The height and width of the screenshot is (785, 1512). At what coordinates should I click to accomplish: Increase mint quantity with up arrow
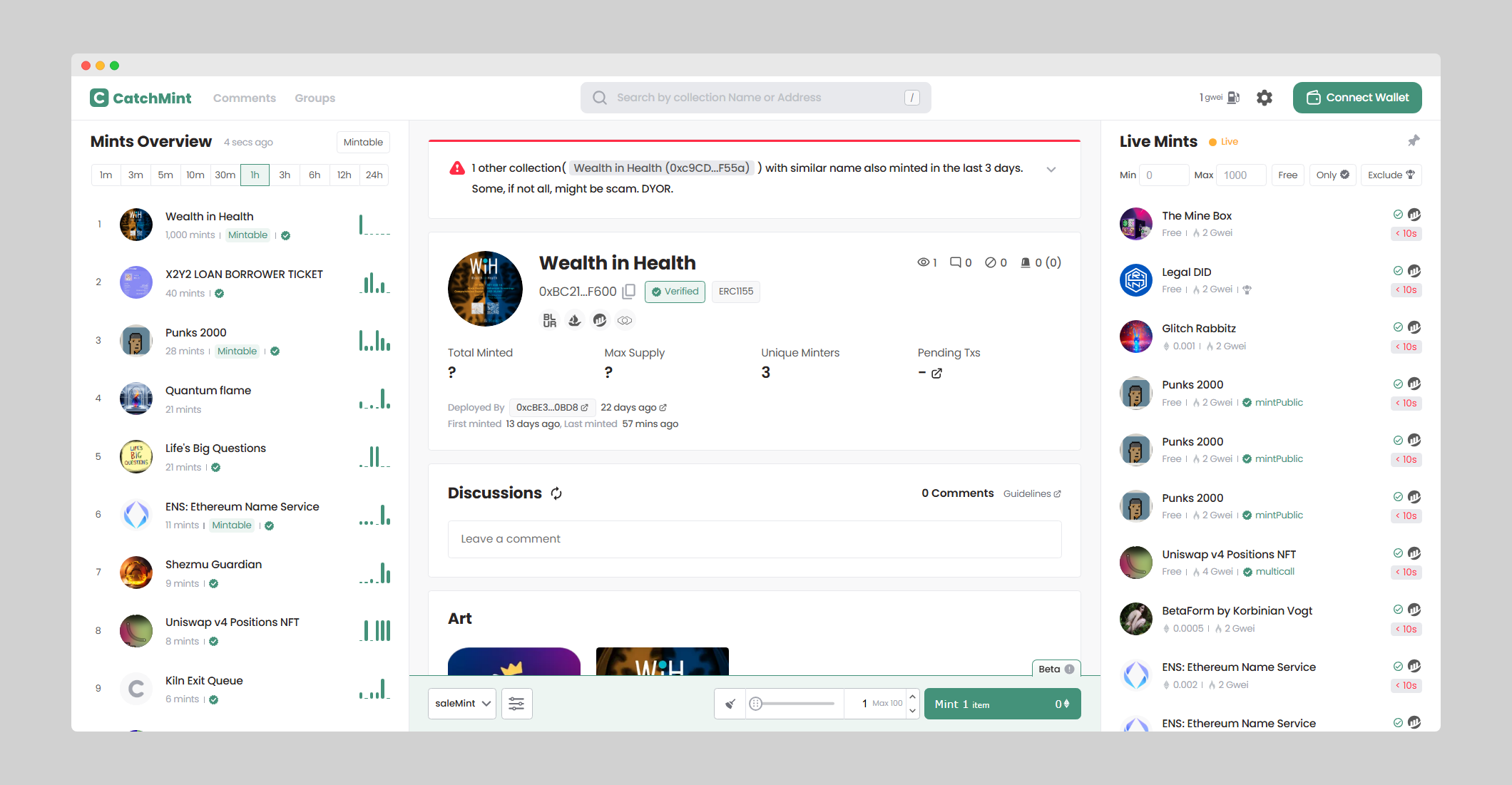coord(912,697)
